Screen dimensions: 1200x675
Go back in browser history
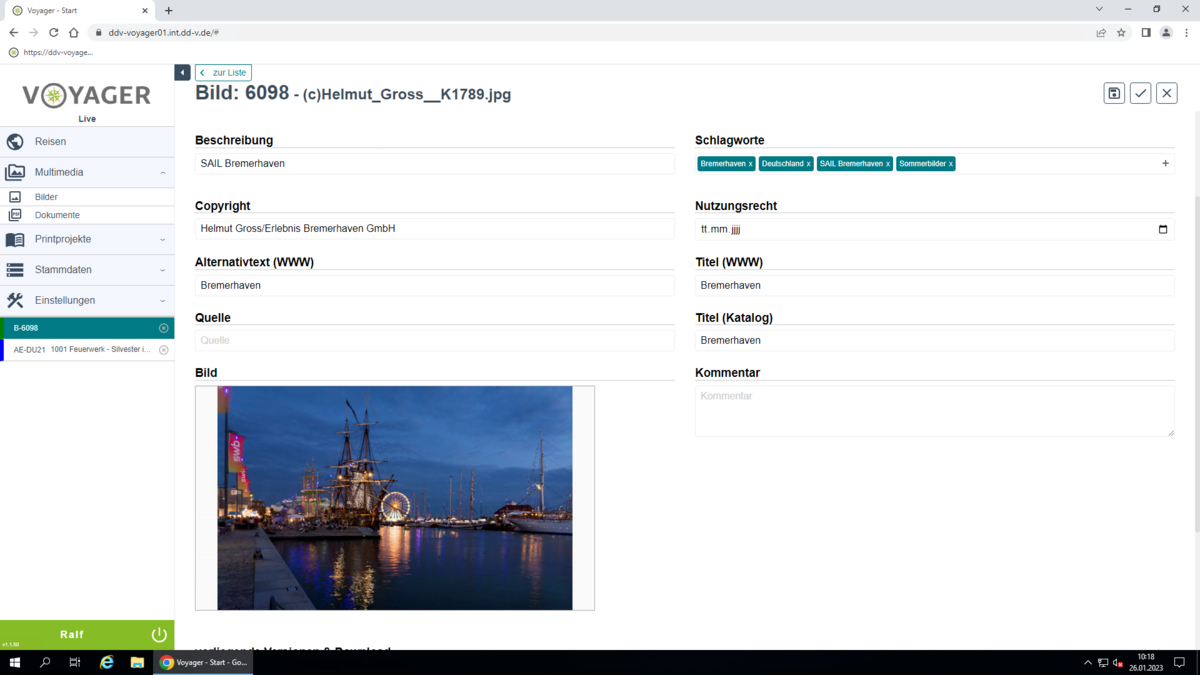pyautogui.click(x=13, y=32)
